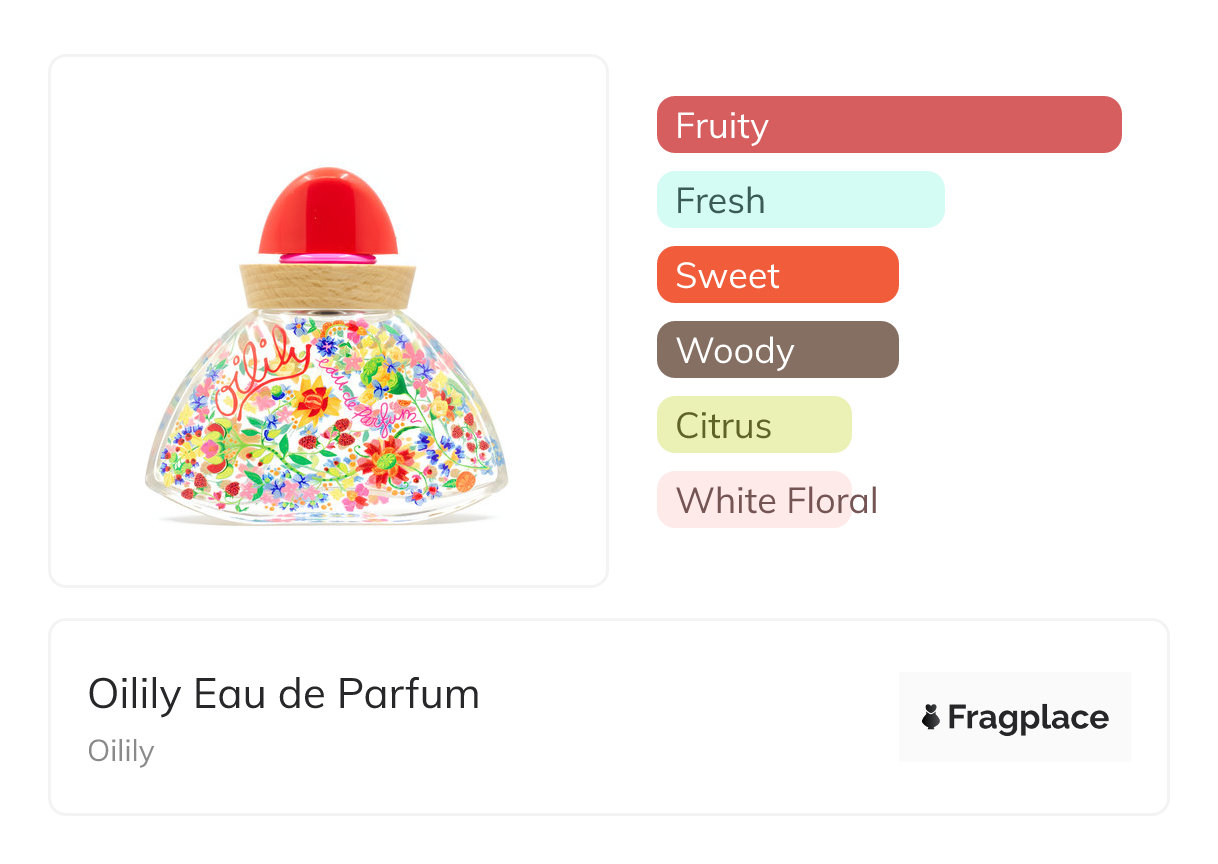Screen dimensions: 1218x864
Task: Click the Fruity accord bar
Action: point(888,125)
